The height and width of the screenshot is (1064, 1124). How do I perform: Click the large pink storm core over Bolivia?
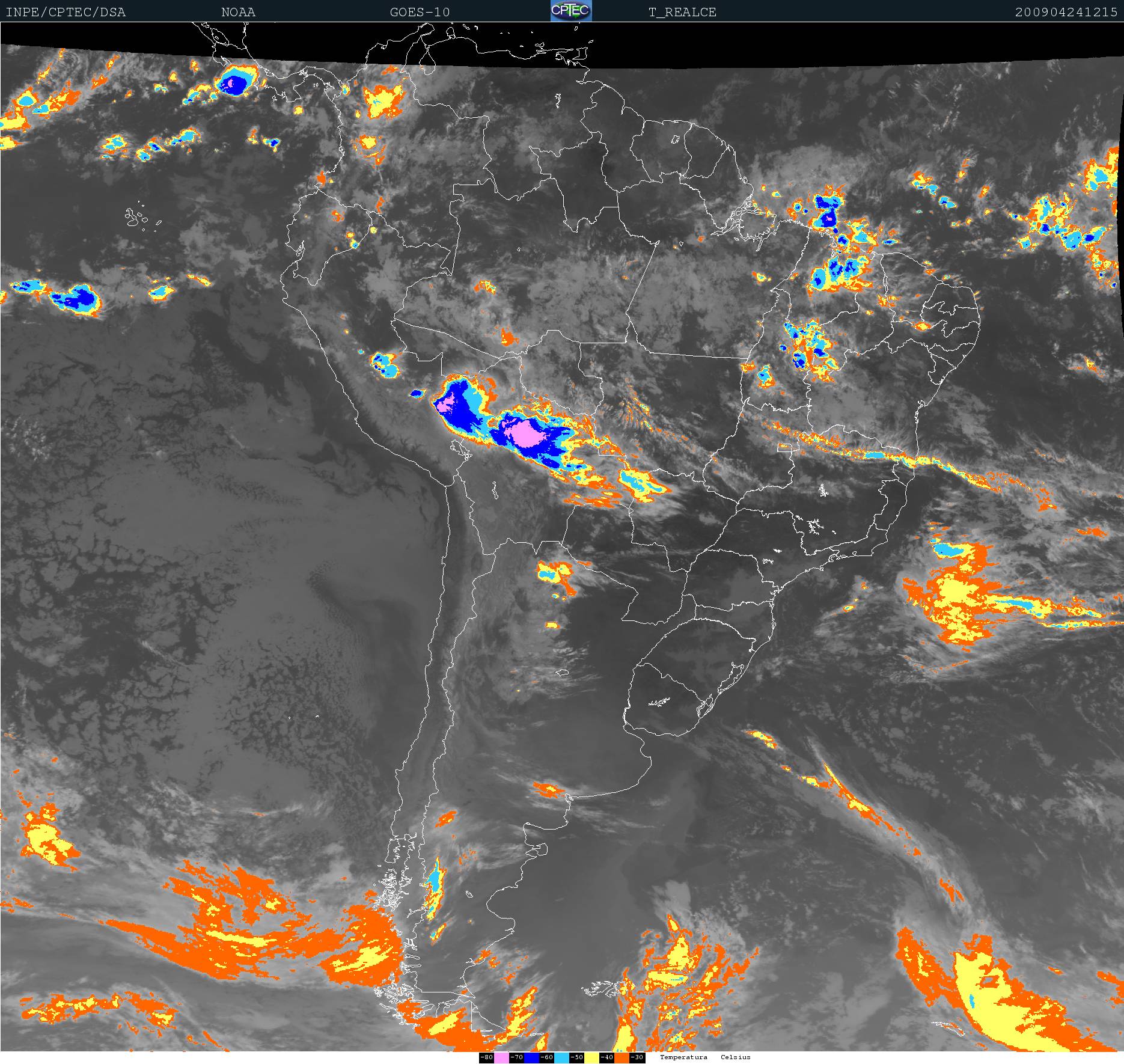click(x=525, y=432)
